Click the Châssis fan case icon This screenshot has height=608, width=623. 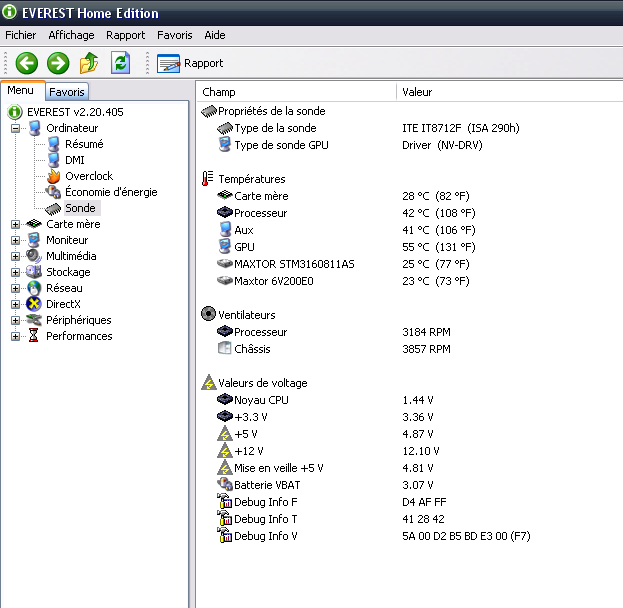pos(224,348)
